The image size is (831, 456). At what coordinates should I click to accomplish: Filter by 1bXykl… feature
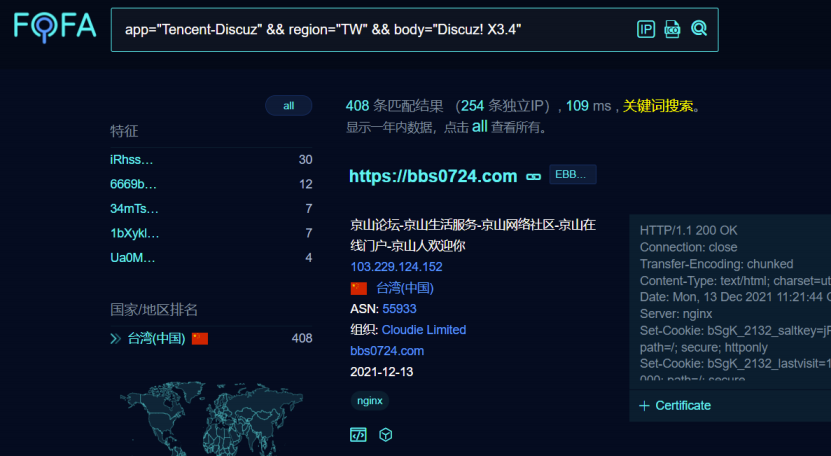pyautogui.click(x=135, y=233)
